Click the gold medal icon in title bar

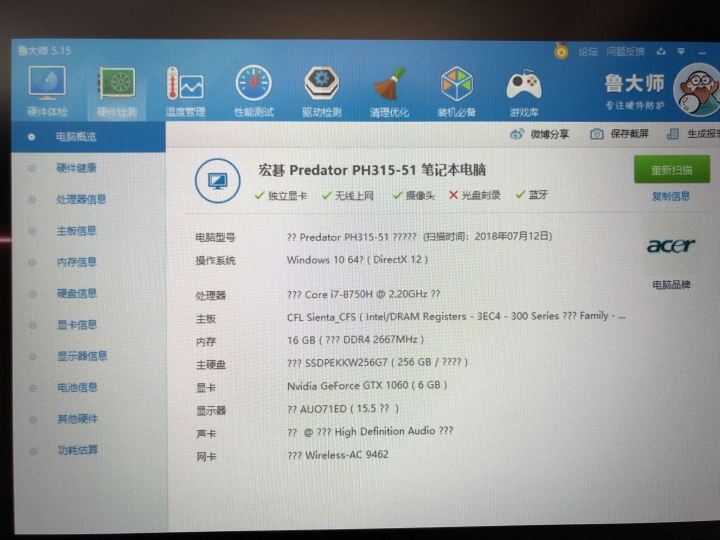(561, 51)
